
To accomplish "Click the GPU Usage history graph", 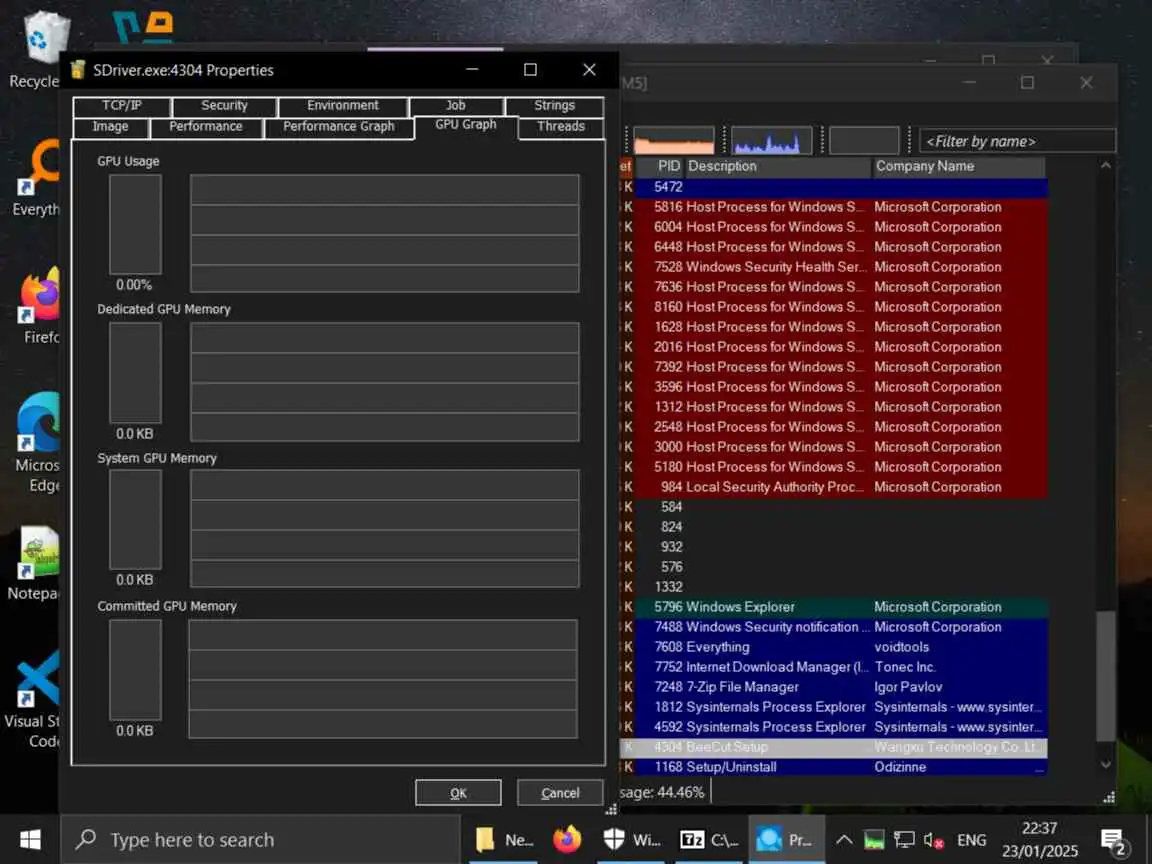I will [384, 233].
